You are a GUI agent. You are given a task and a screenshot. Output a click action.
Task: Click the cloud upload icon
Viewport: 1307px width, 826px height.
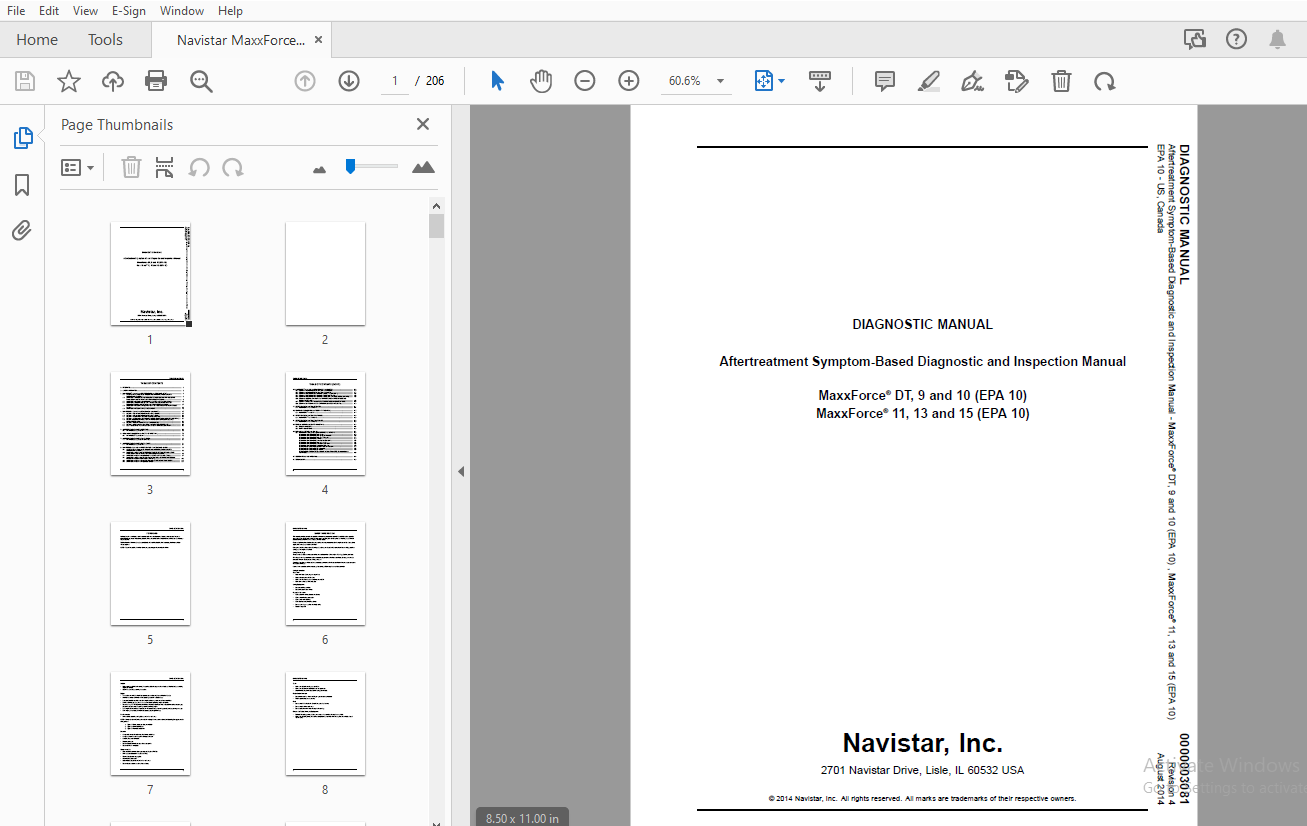coord(113,81)
